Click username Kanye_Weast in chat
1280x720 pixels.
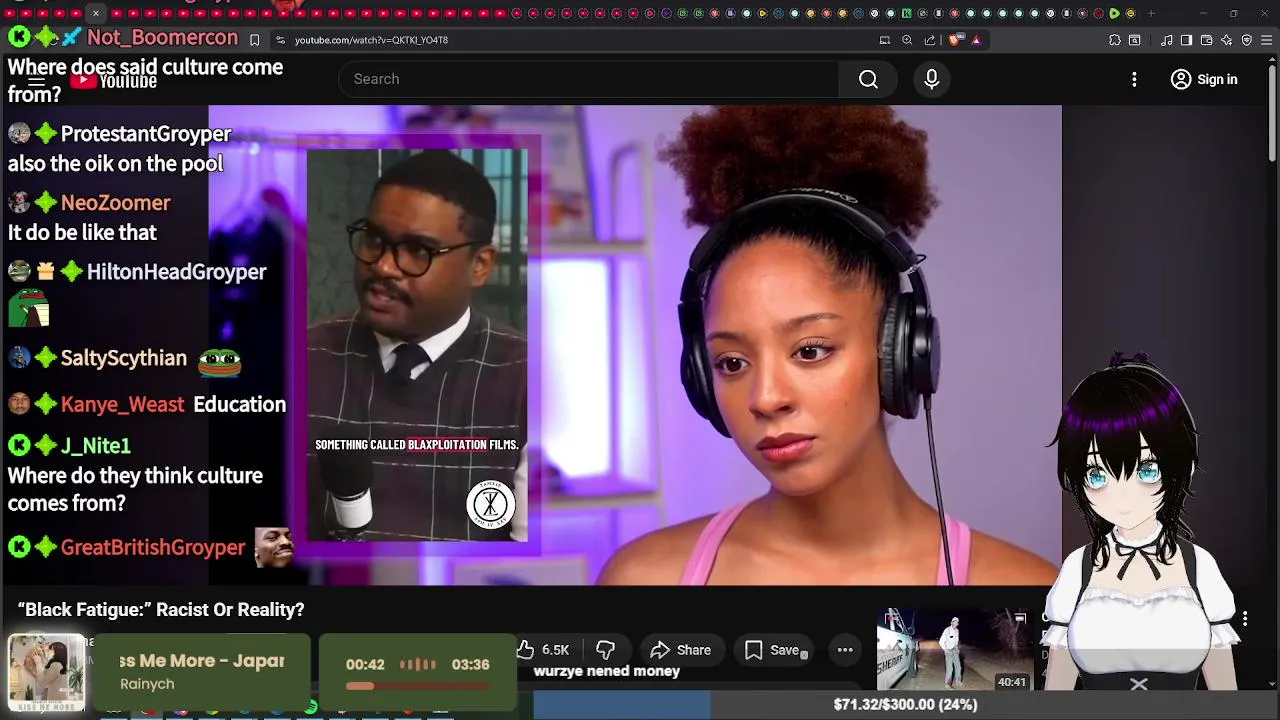pyautogui.click(x=123, y=404)
